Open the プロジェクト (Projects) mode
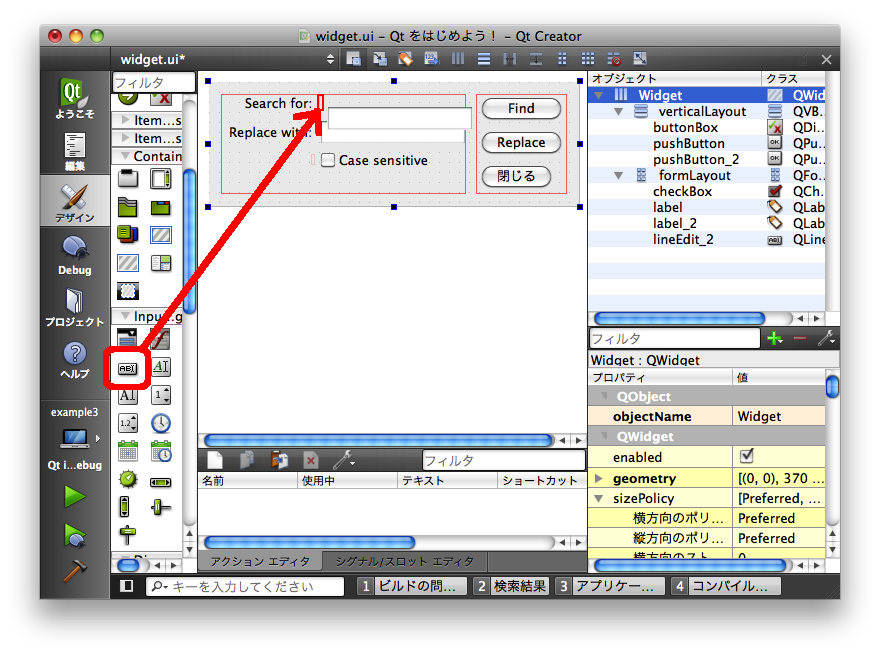880x654 pixels. coord(74,307)
